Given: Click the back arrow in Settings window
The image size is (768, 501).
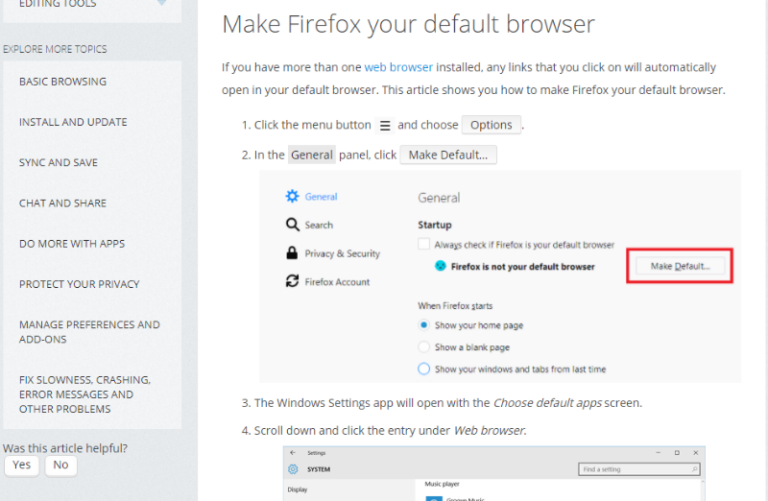Looking at the screenshot, I should tap(293, 453).
